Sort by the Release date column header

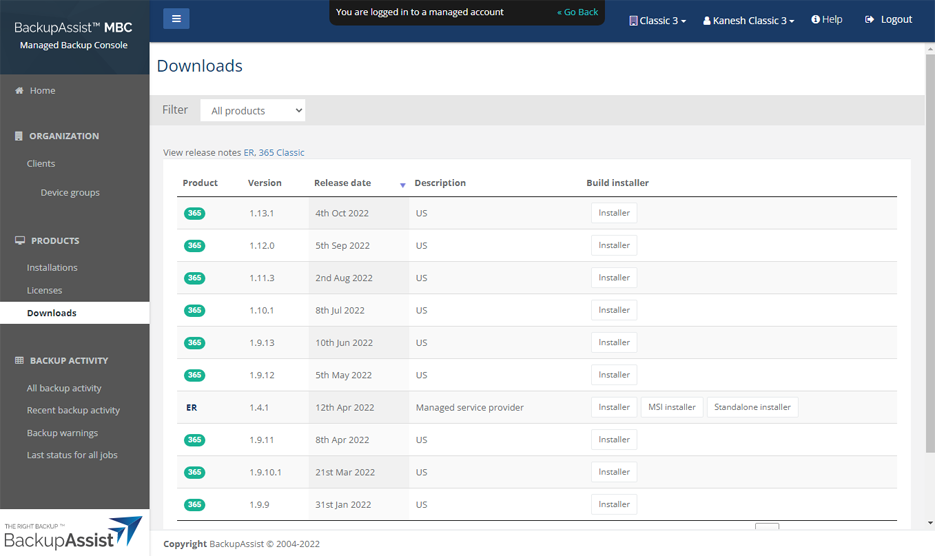(x=342, y=183)
